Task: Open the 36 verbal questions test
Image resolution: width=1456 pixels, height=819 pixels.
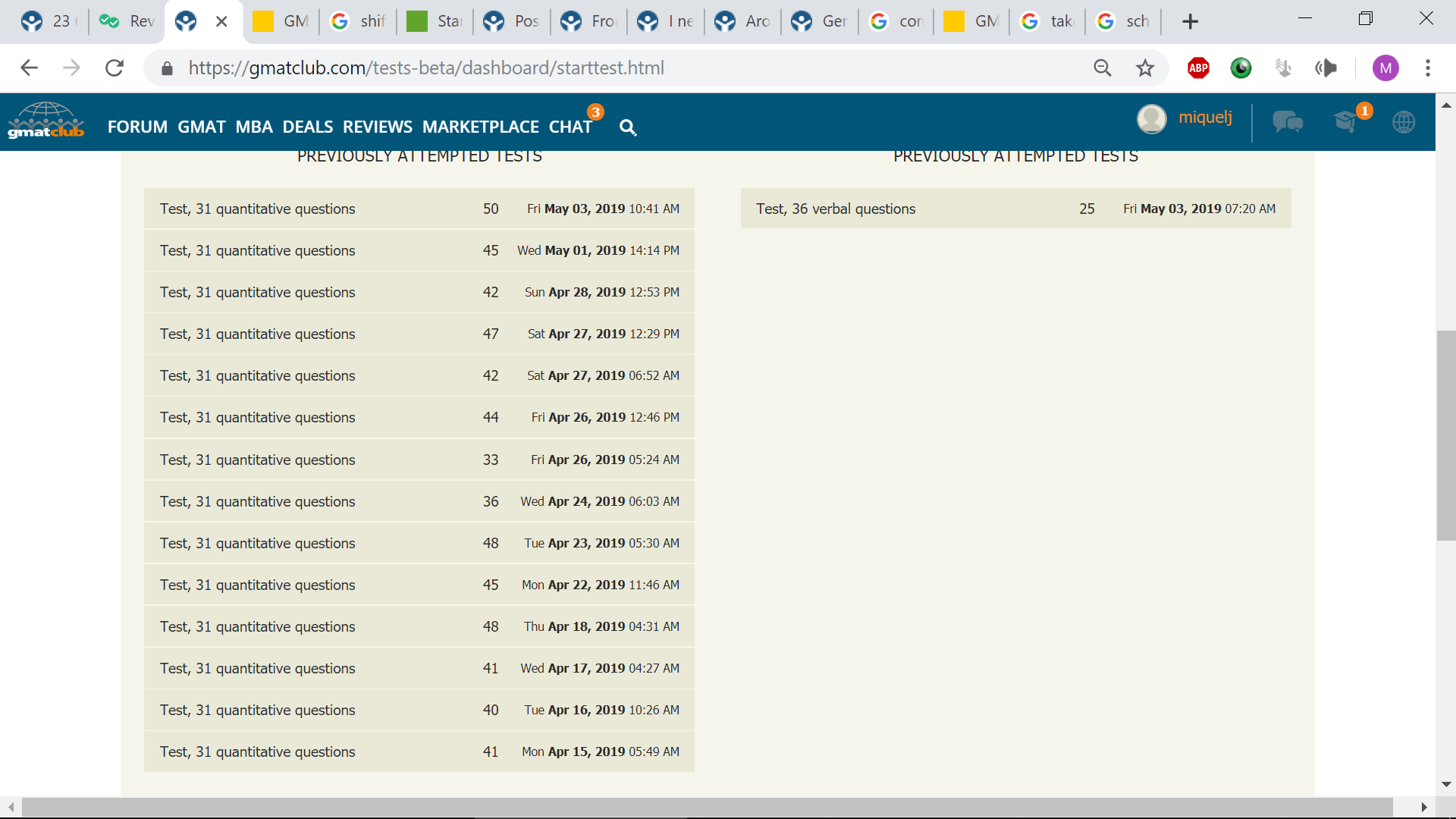Action: click(x=1015, y=209)
